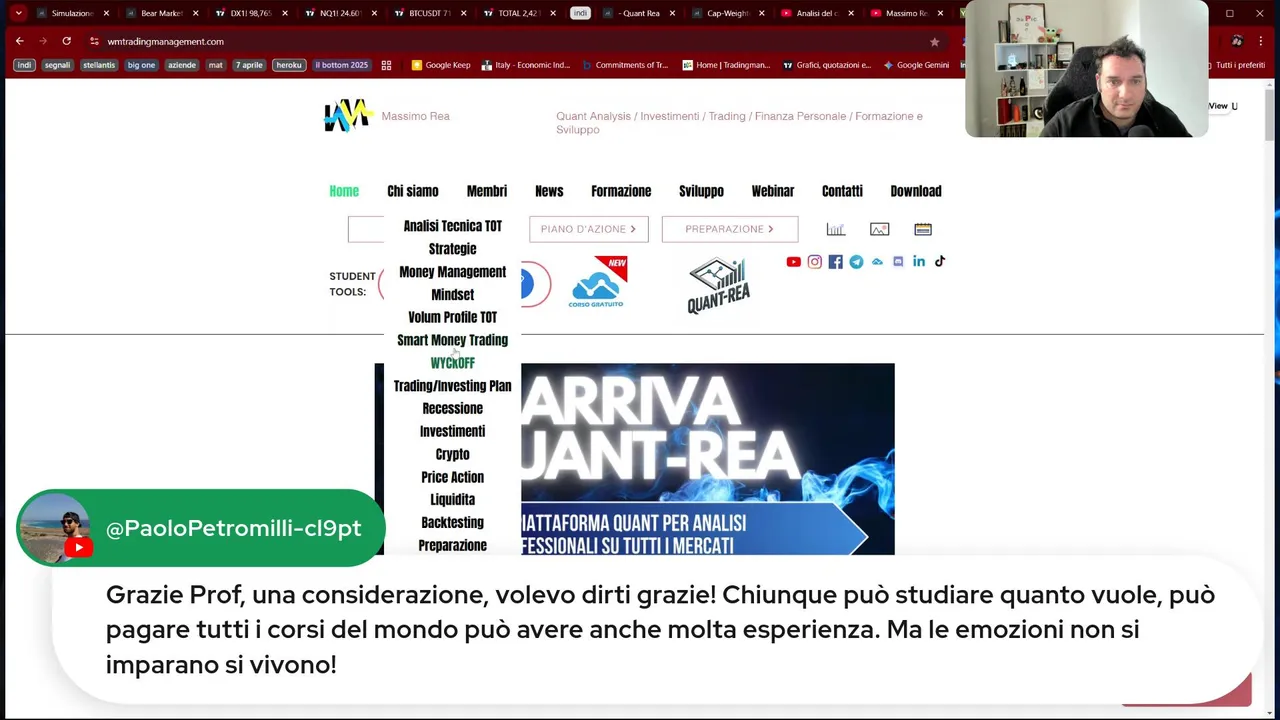This screenshot has height=720, width=1280.
Task: Open the 'stellantis' bookmark folder
Action: (99, 65)
